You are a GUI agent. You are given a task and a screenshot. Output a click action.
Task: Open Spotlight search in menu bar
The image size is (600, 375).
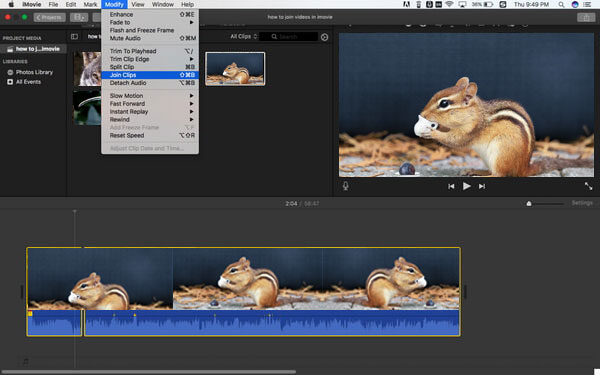561,5
